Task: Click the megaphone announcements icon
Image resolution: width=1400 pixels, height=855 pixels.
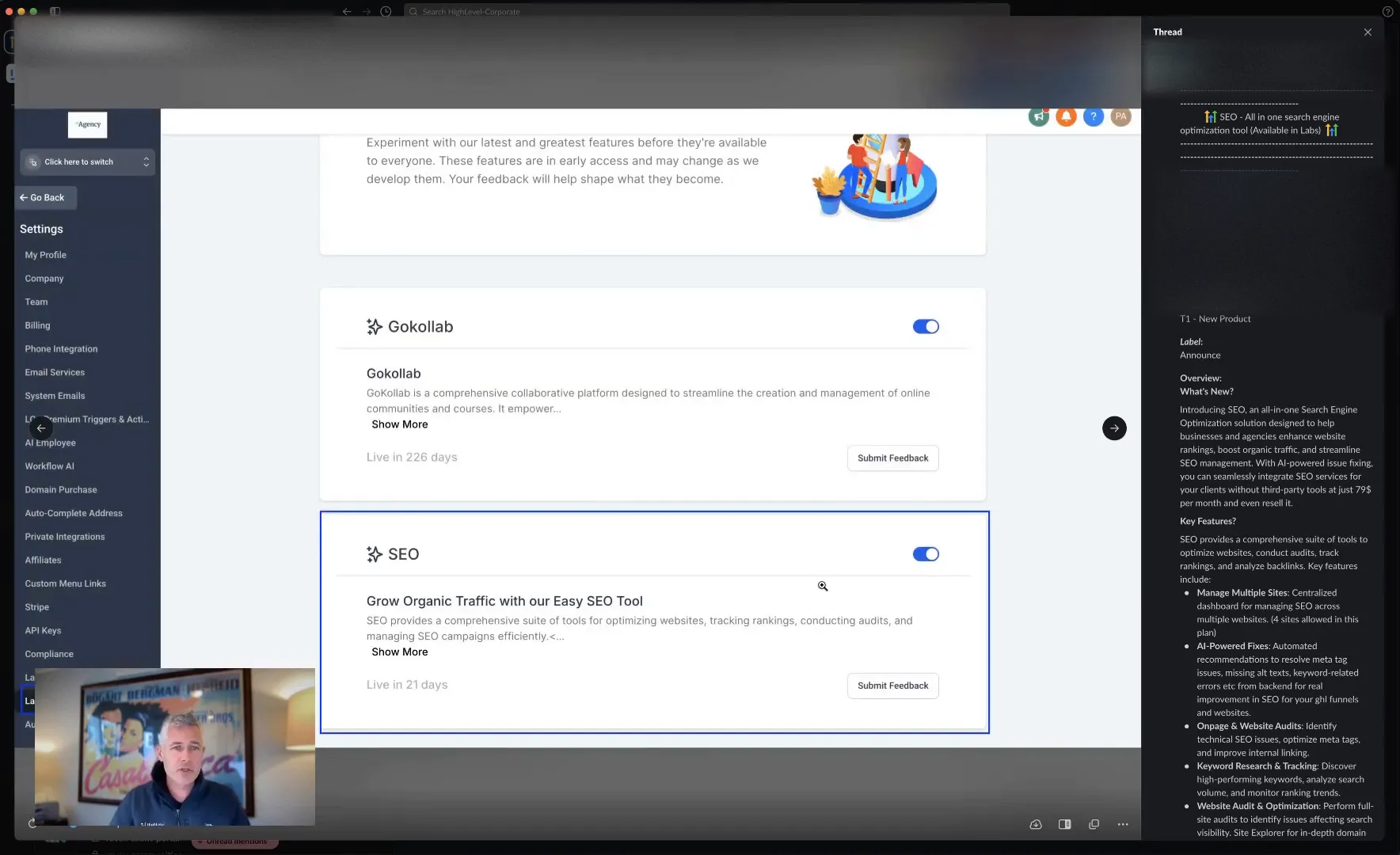Action: pos(1039,116)
